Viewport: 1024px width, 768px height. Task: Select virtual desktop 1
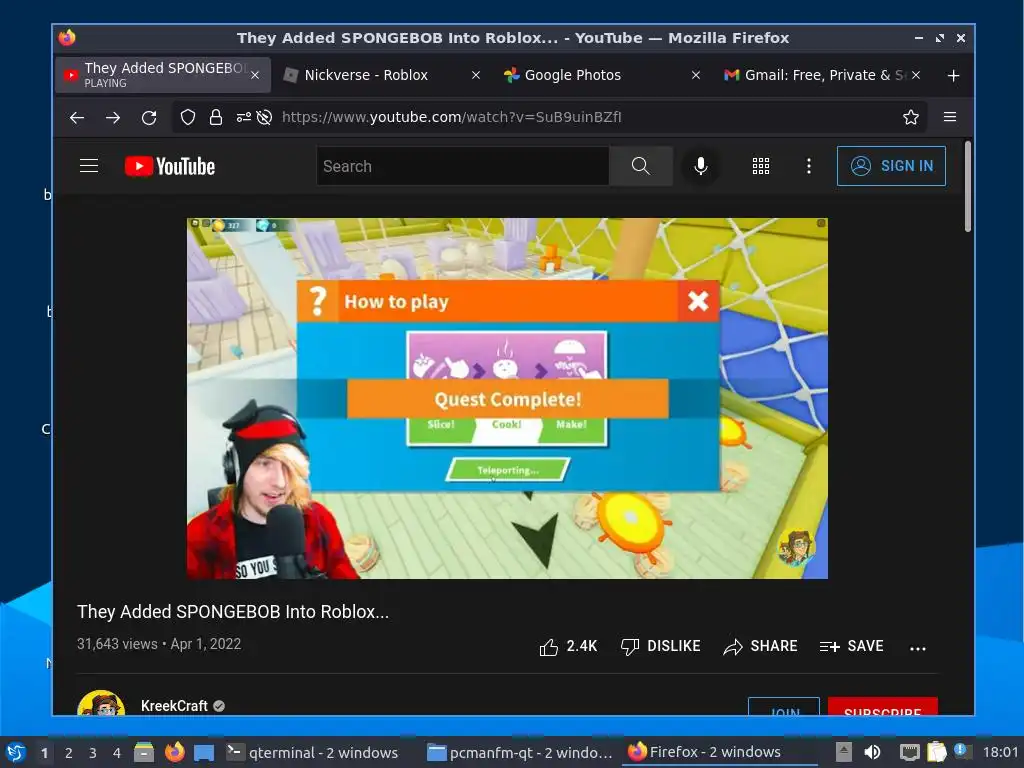(44, 753)
